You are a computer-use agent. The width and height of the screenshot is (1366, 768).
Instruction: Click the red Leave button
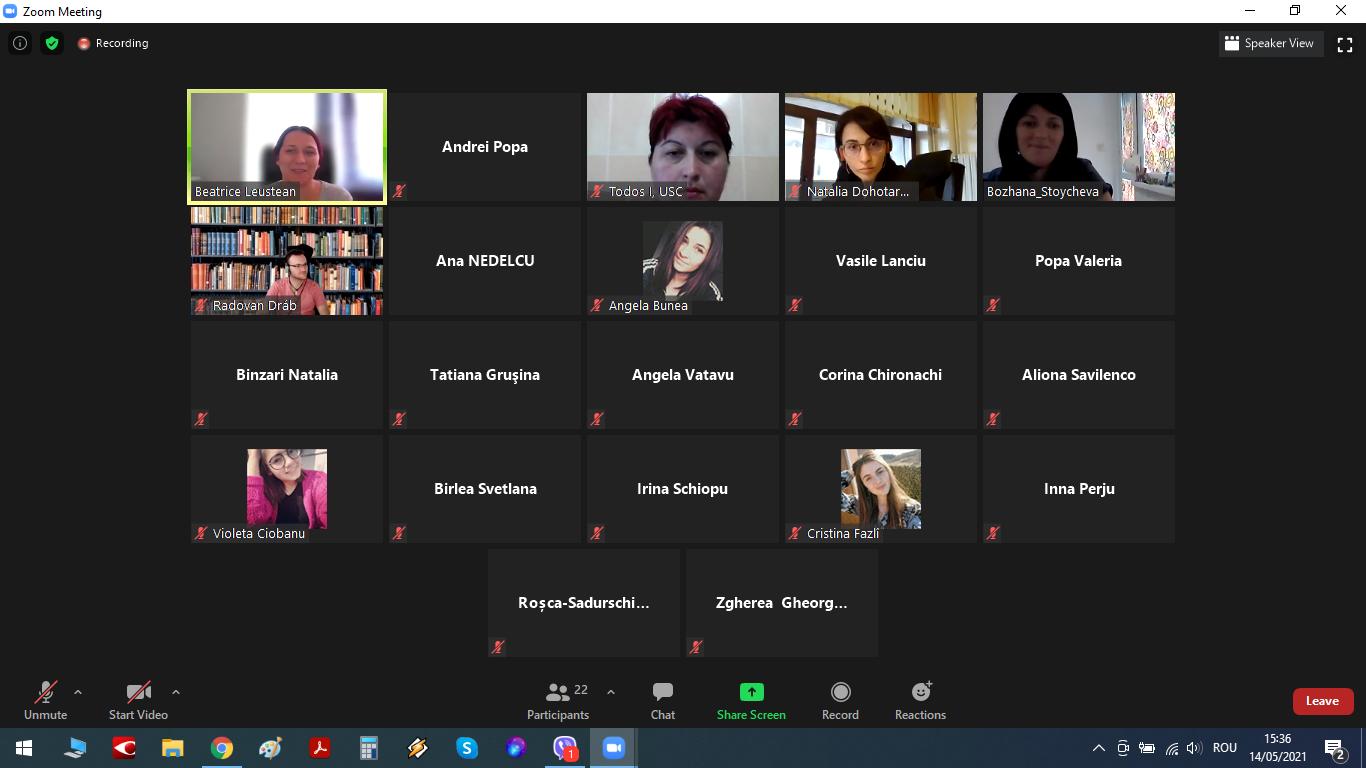[x=1322, y=701]
